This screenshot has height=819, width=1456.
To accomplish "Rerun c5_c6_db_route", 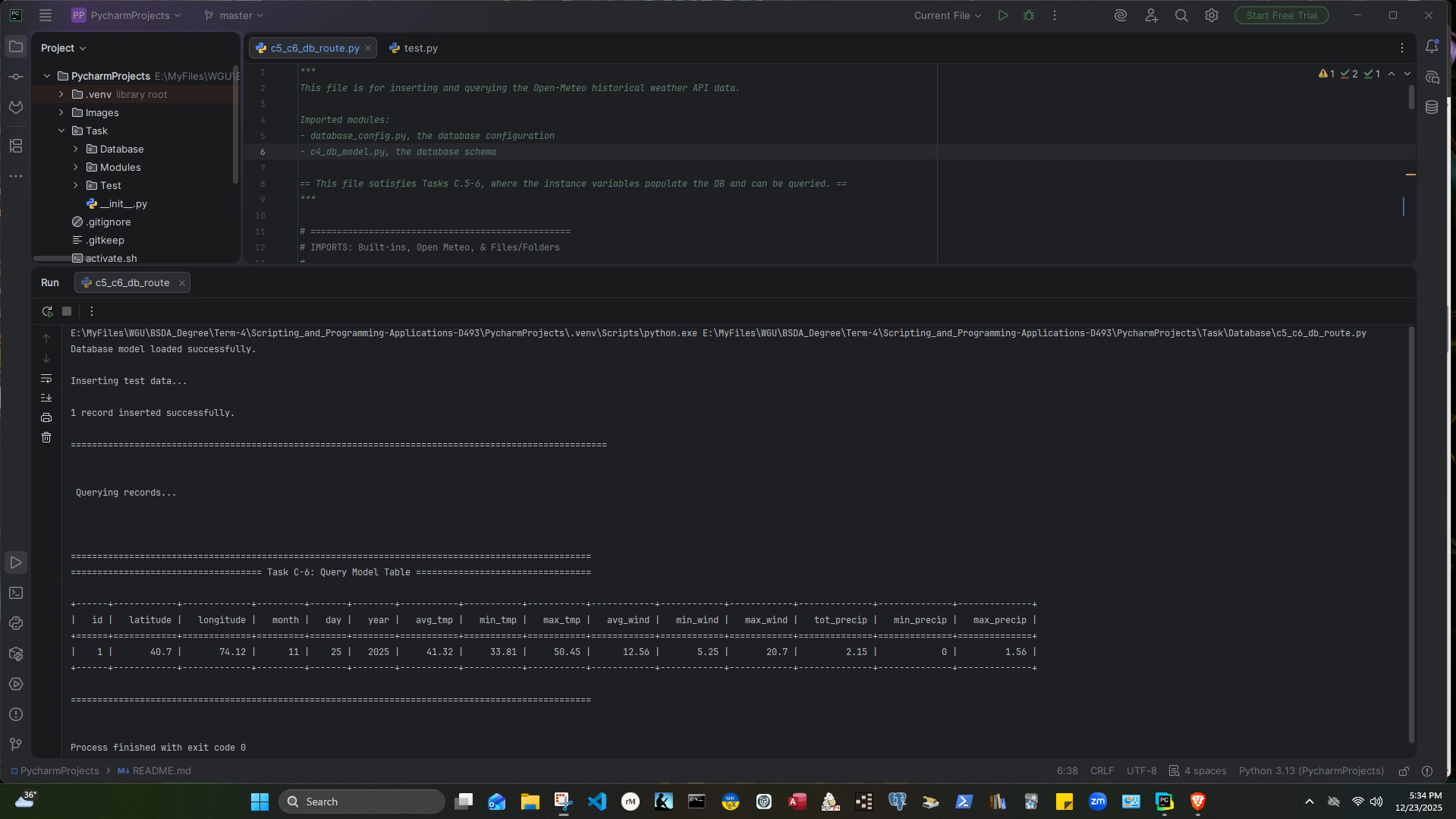I will 47,311.
